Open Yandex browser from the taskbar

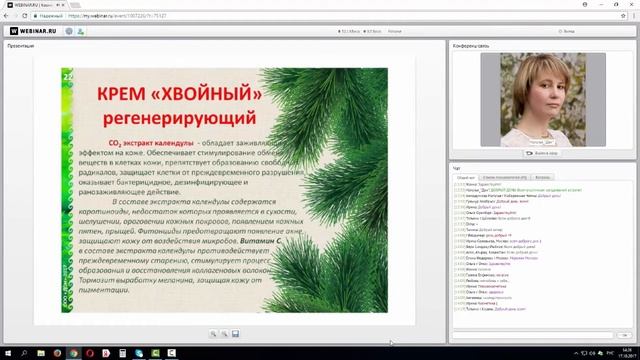[106, 353]
